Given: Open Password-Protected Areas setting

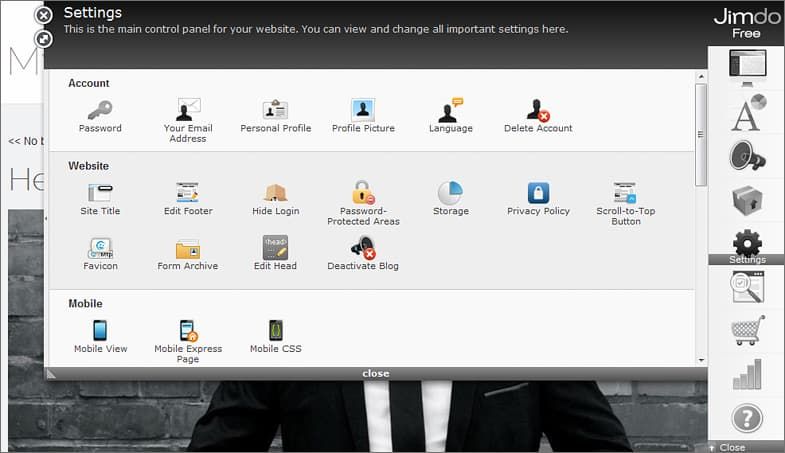Looking at the screenshot, I should (363, 204).
